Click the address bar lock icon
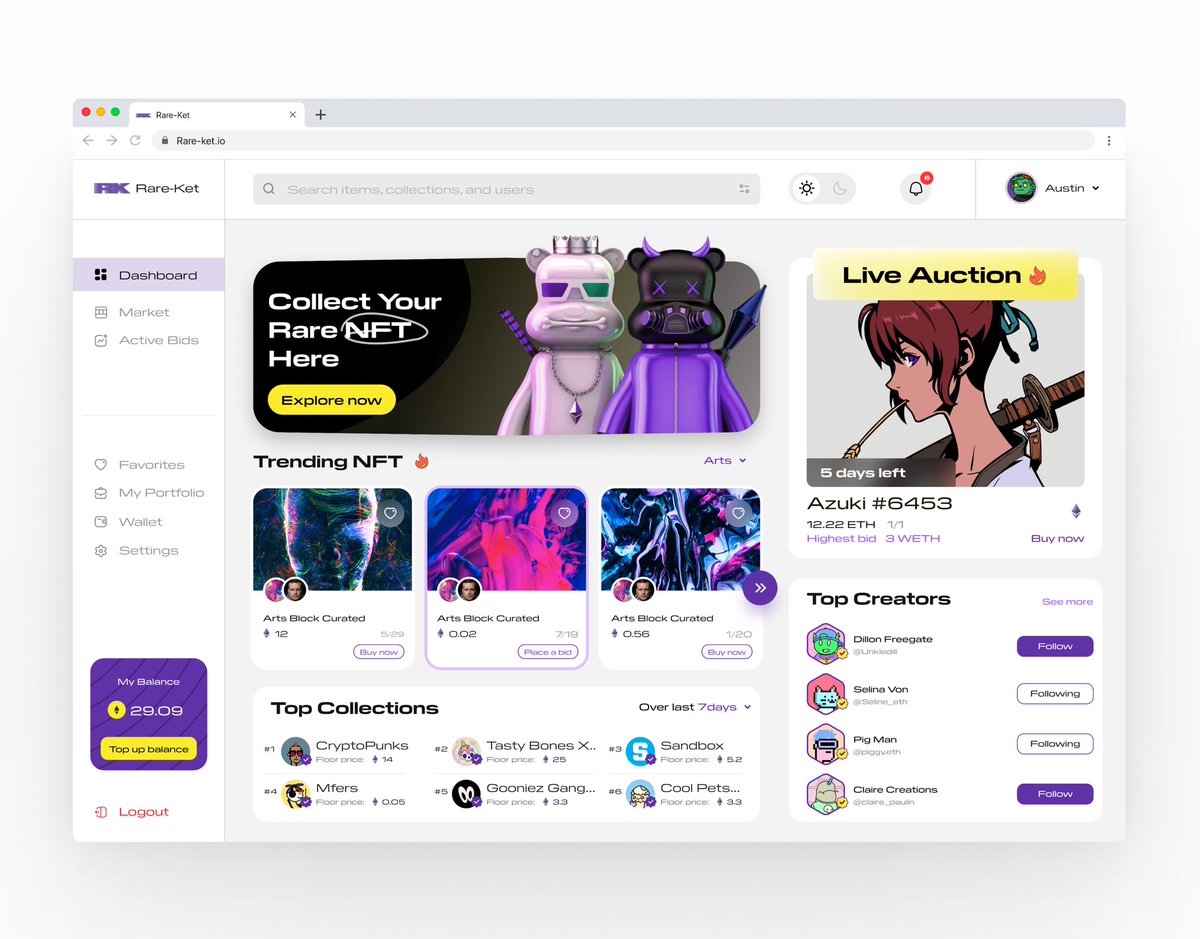Image resolution: width=1200 pixels, height=939 pixels. pos(166,141)
